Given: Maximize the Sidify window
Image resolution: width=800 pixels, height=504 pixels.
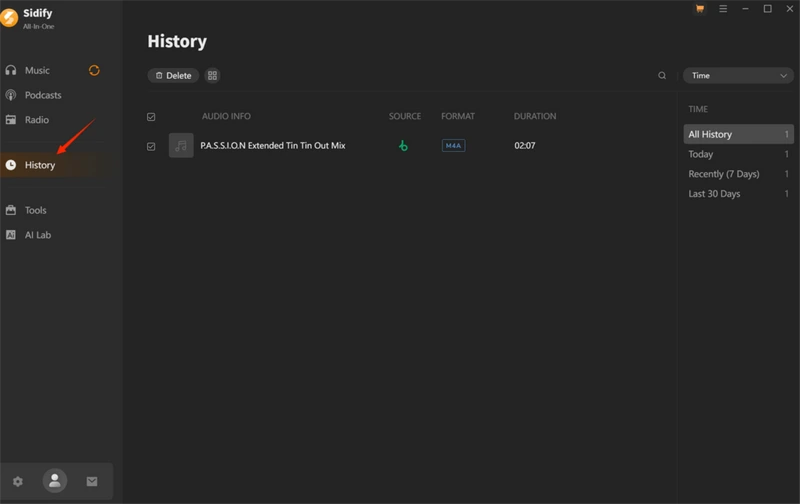Looking at the screenshot, I should 767,9.
